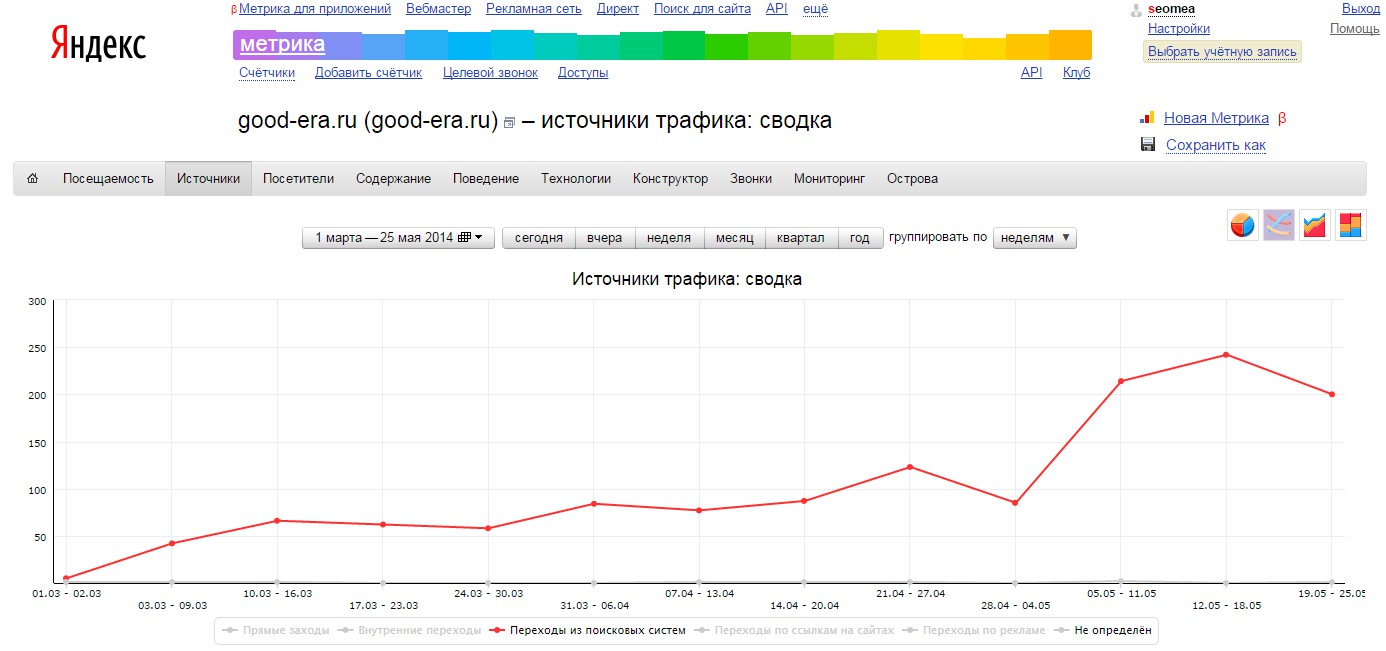Open Целевой звонок link
Image resolution: width=1386 pixels, height=651 pixels.
(490, 73)
